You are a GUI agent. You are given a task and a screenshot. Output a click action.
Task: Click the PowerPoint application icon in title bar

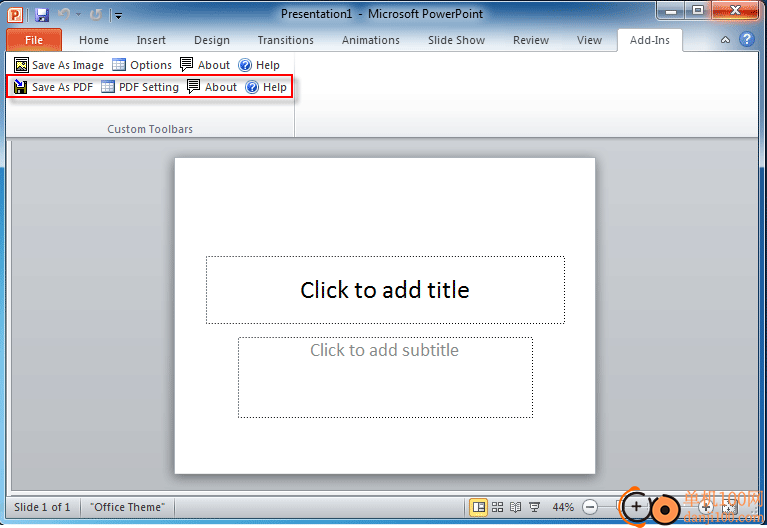pos(15,15)
